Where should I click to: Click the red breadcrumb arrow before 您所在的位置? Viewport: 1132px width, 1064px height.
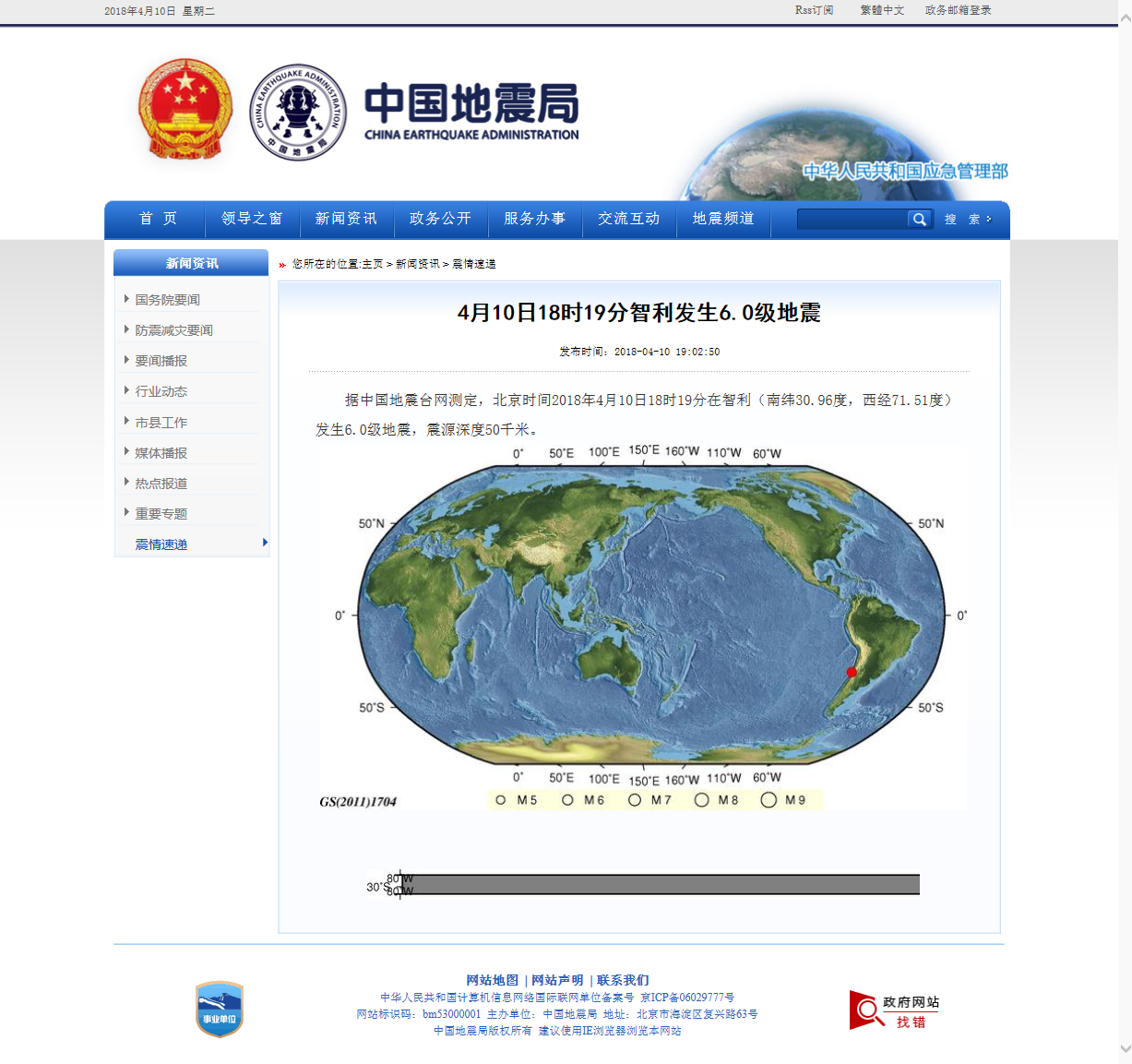point(281,264)
